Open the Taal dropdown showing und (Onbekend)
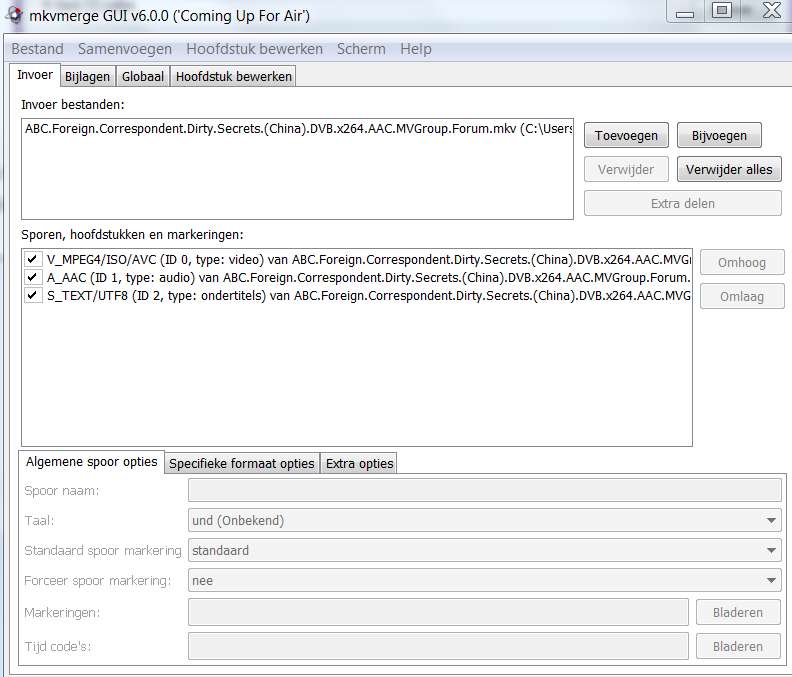 (484, 520)
